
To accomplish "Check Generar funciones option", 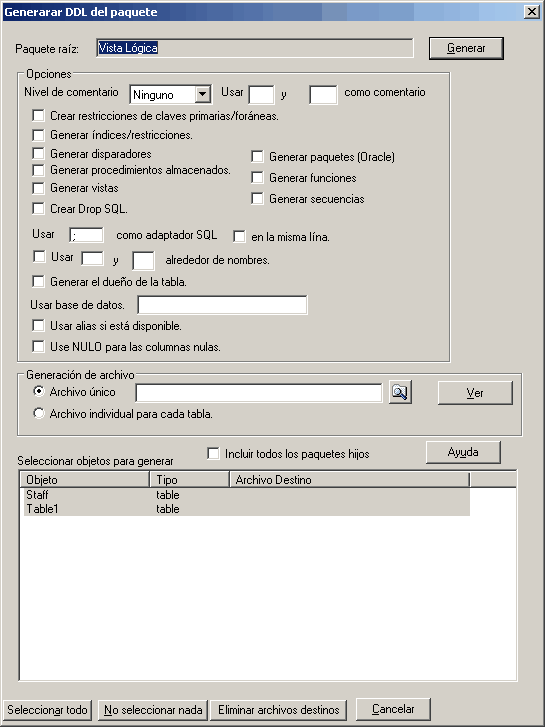I will coord(257,178).
